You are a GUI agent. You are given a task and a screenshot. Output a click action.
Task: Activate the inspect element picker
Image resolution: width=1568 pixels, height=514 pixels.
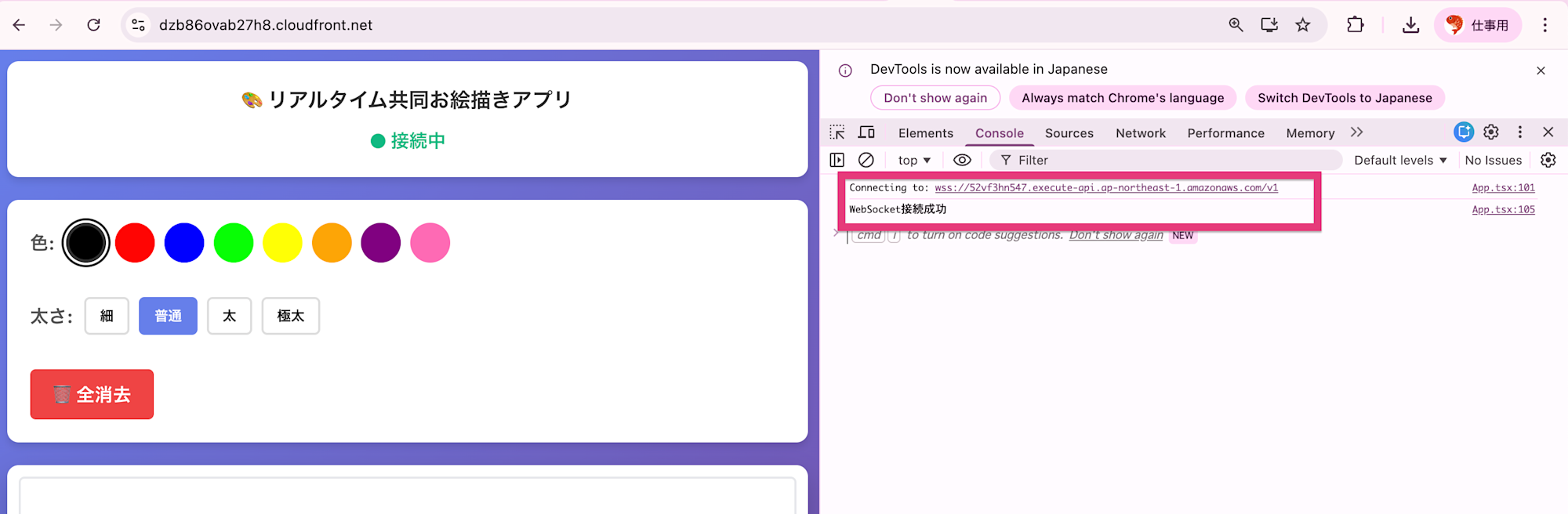pyautogui.click(x=837, y=132)
